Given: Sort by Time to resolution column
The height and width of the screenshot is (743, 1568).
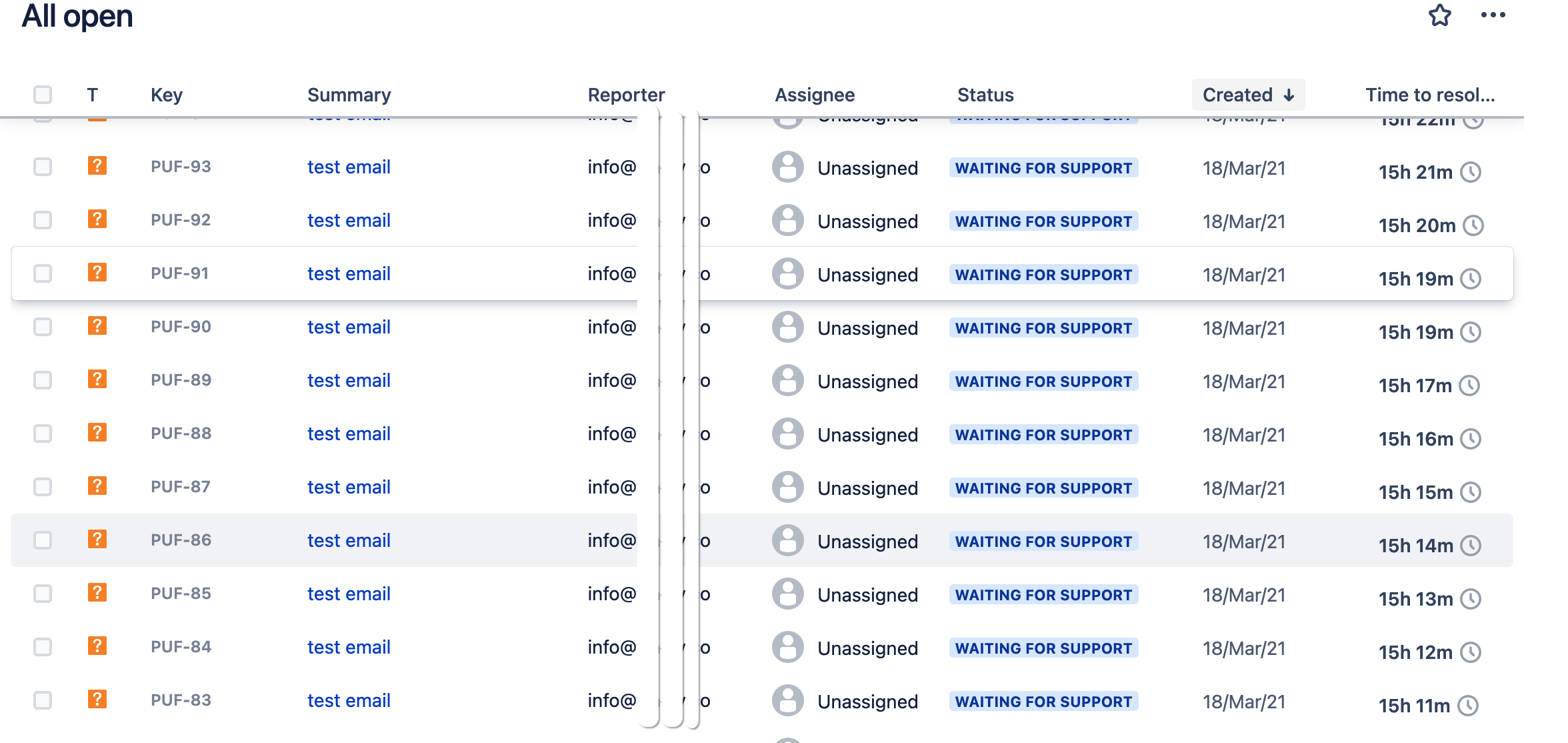Looking at the screenshot, I should tap(1430, 95).
